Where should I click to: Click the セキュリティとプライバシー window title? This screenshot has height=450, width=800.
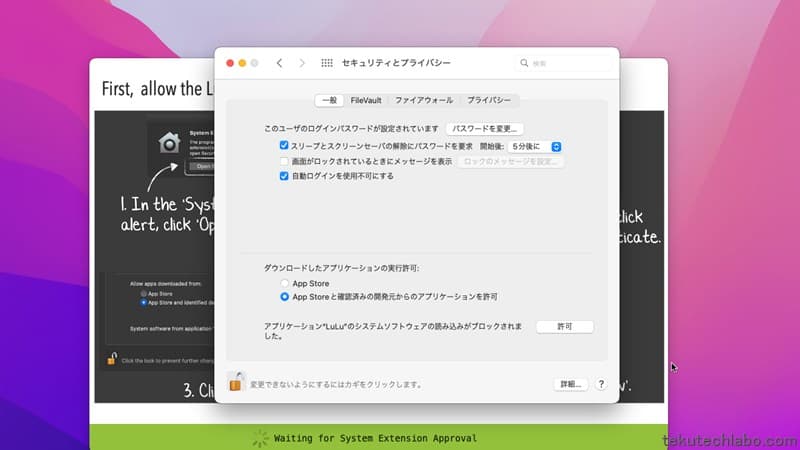coord(396,63)
